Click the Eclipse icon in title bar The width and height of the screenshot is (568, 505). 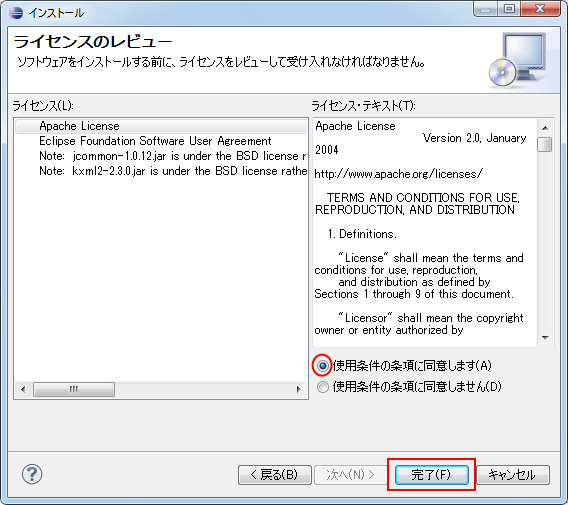pos(16,13)
